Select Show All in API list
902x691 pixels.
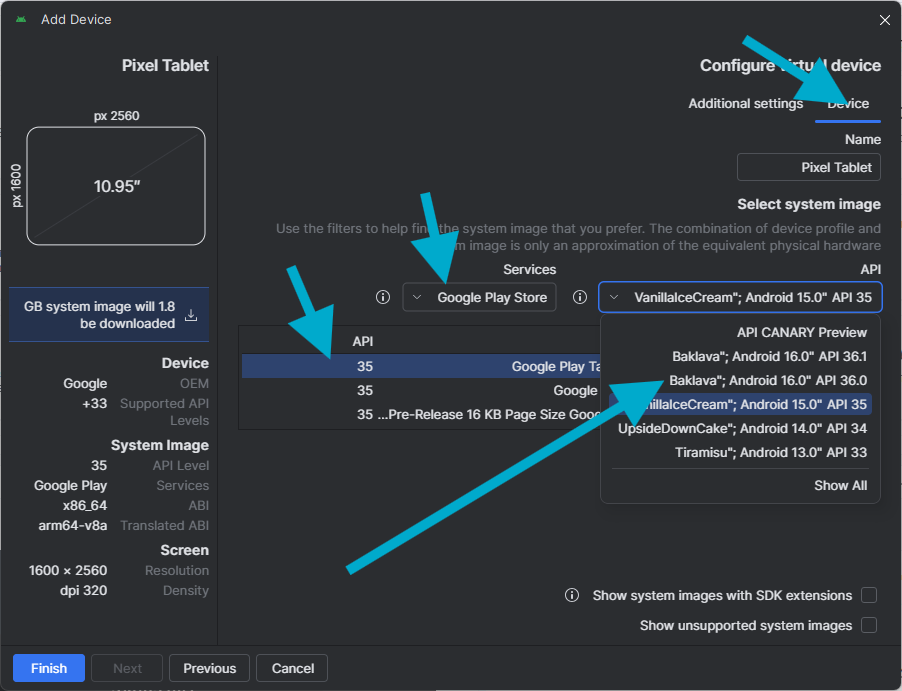pyautogui.click(x=840, y=485)
